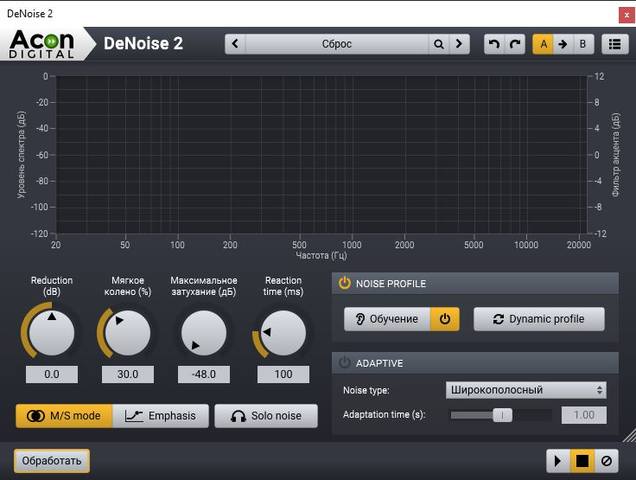Toggle the bypass icon
This screenshot has height=480, width=636.
607,461
